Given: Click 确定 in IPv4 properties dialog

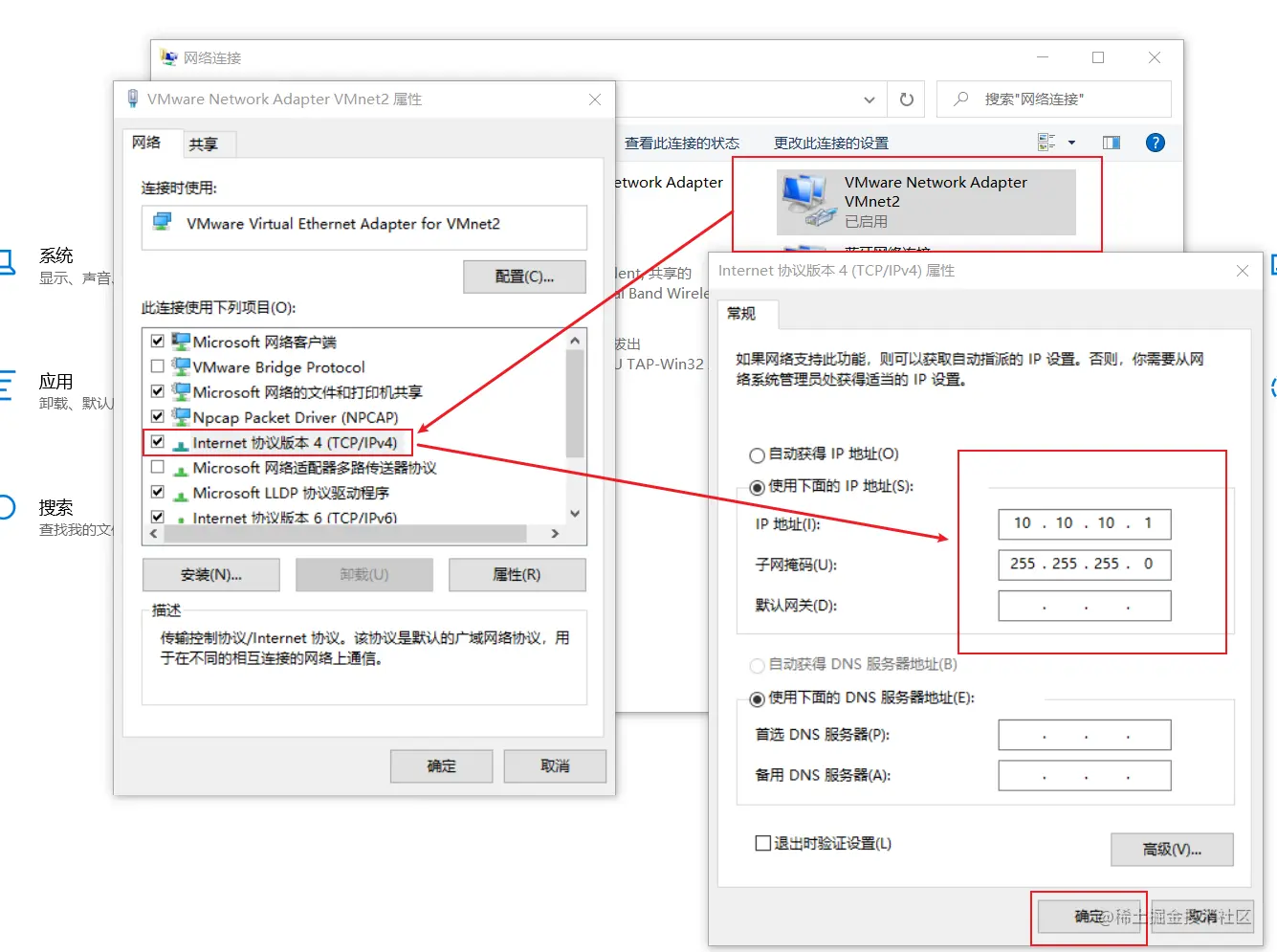Looking at the screenshot, I should click(1090, 917).
